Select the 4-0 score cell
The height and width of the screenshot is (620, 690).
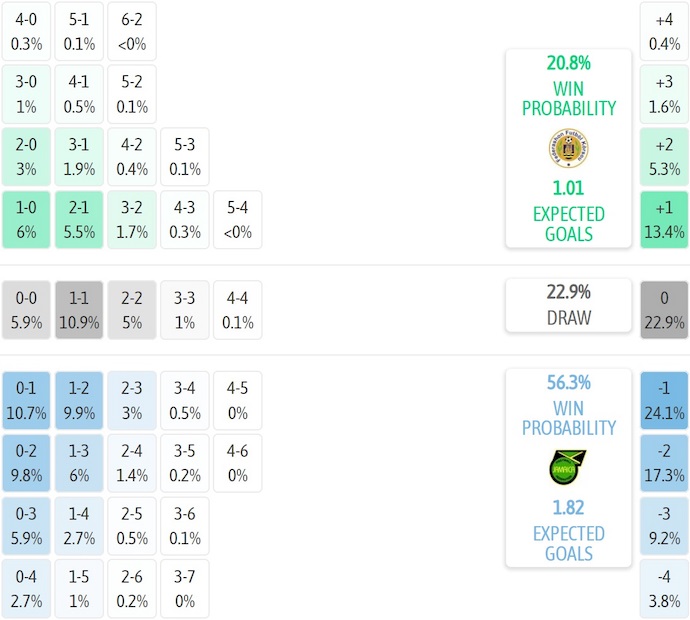(26, 31)
